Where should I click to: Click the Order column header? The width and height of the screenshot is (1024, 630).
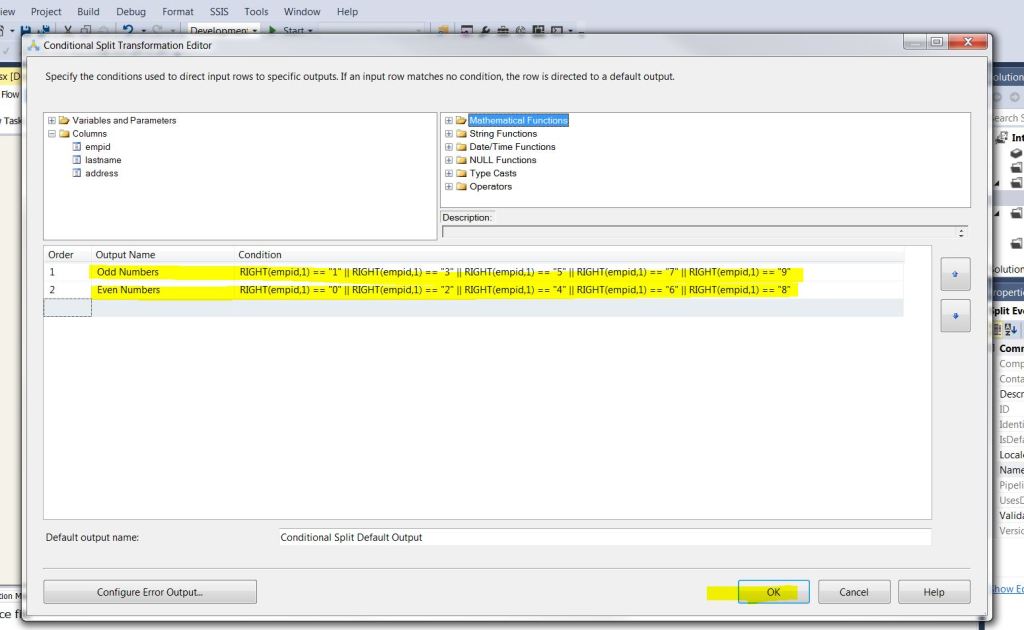pos(67,255)
